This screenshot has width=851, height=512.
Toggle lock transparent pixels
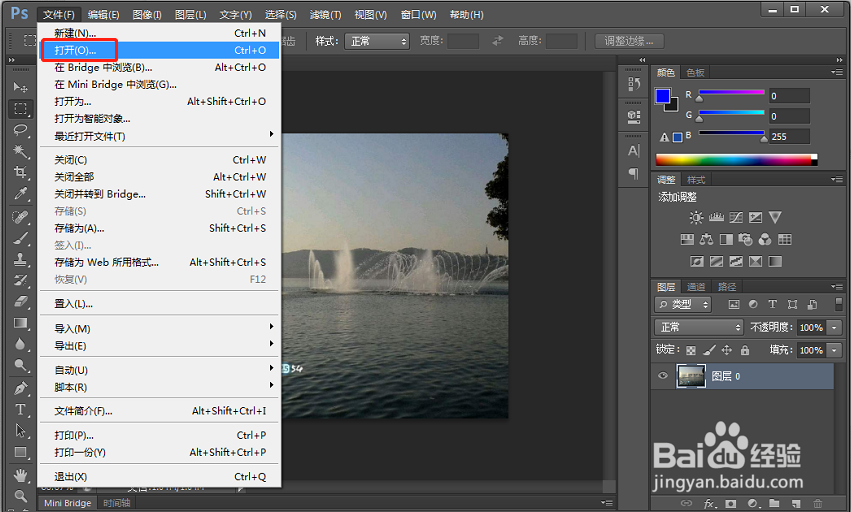[x=691, y=351]
